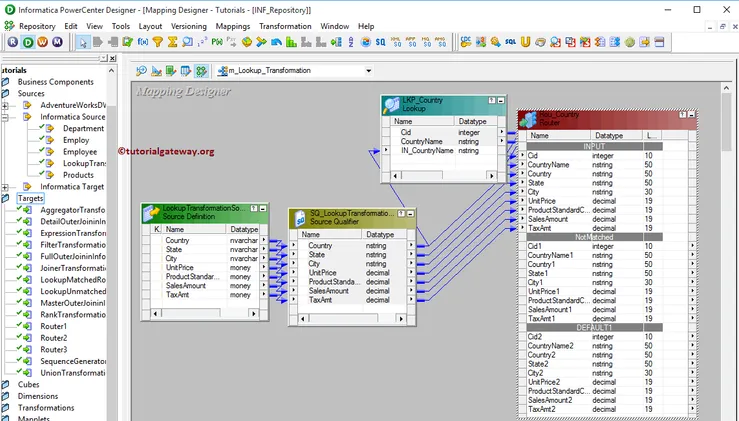Select Targets folder in navigator
Screen dimensions: 739x421
tap(31, 198)
